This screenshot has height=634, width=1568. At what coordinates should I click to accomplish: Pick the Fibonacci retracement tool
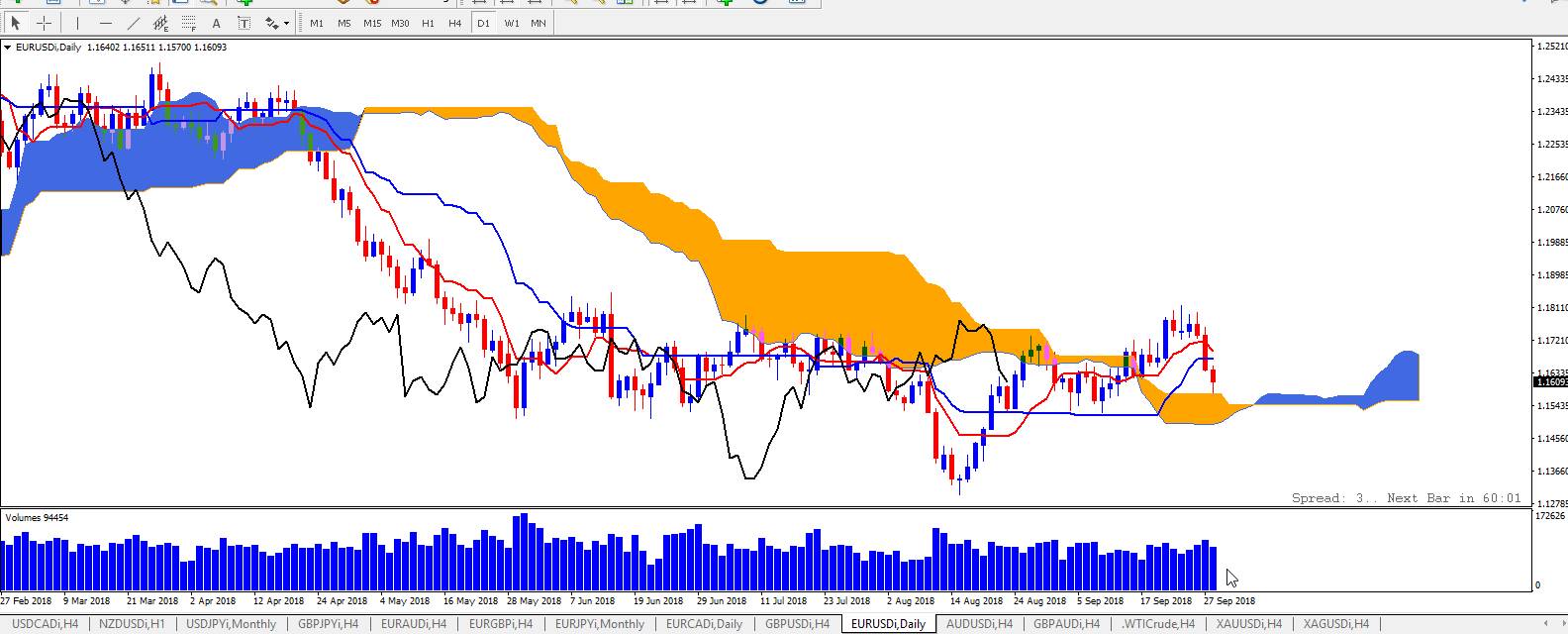pos(188,23)
